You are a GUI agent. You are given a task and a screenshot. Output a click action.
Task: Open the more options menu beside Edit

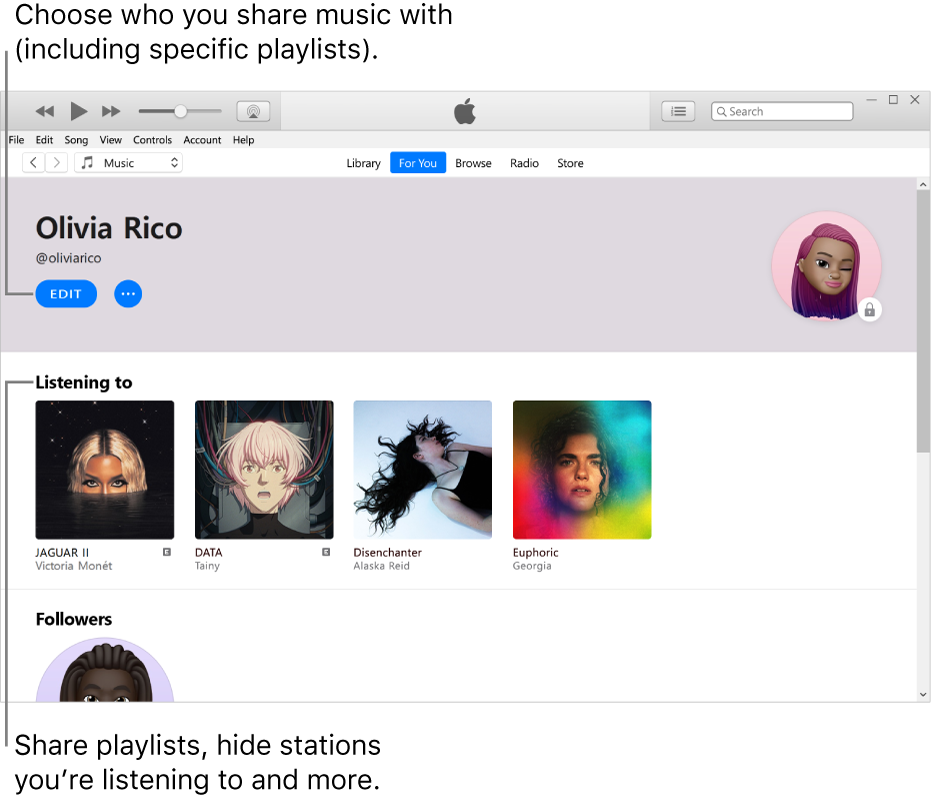[x=128, y=293]
